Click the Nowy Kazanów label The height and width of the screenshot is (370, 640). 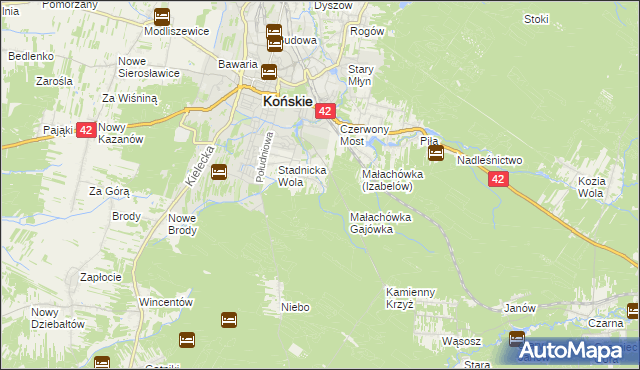click(121, 133)
